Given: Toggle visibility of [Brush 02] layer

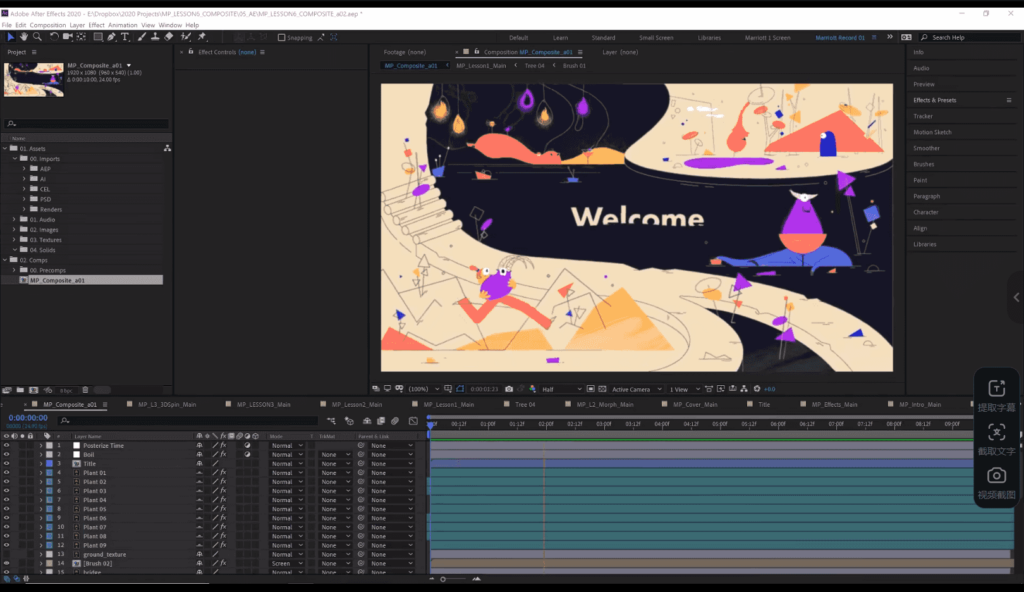Looking at the screenshot, I should tap(7, 563).
